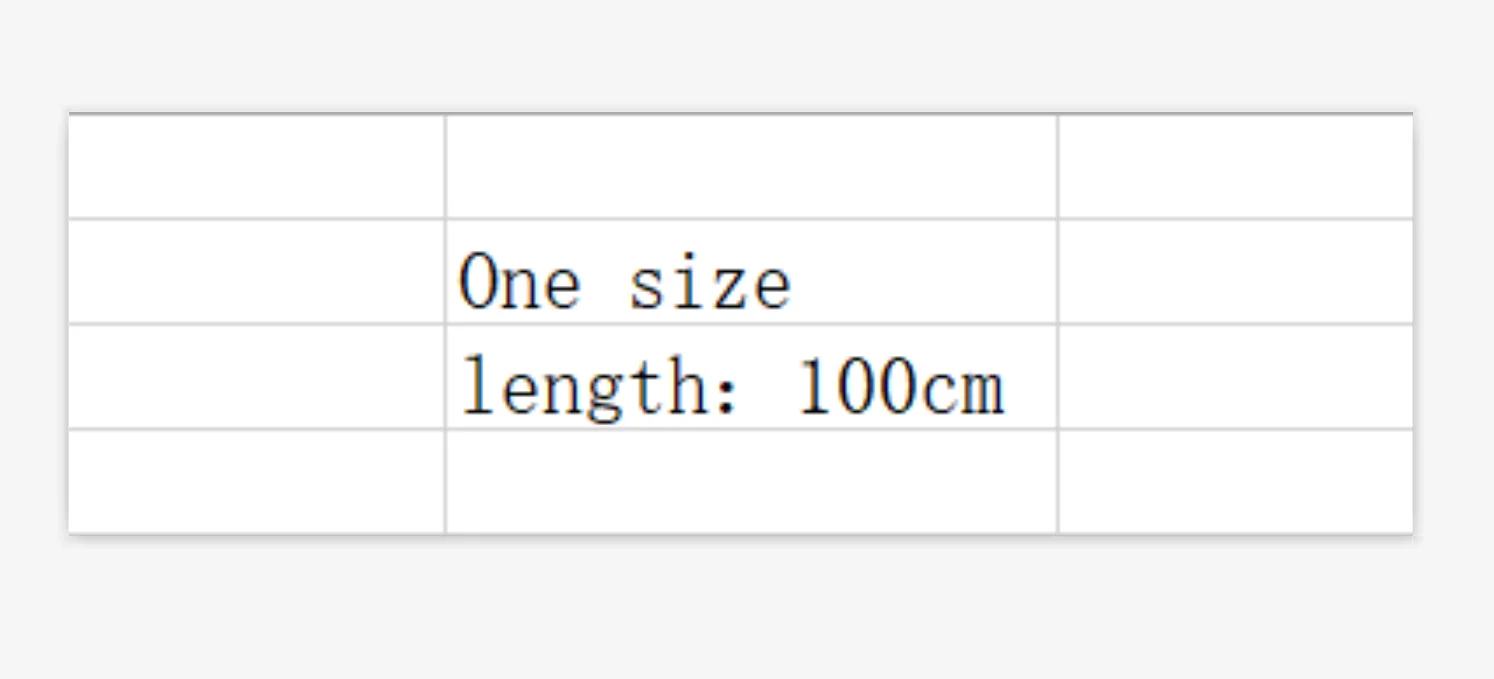Select the empty cell left of "One size"
Screen dimensions: 1494x679
[x=256, y=271]
